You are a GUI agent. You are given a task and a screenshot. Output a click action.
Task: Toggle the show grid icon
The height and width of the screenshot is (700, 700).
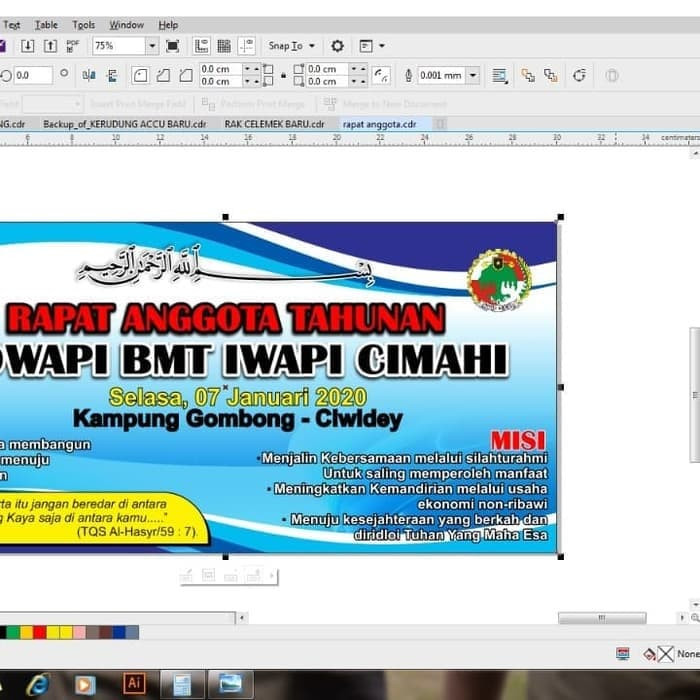tap(224, 46)
